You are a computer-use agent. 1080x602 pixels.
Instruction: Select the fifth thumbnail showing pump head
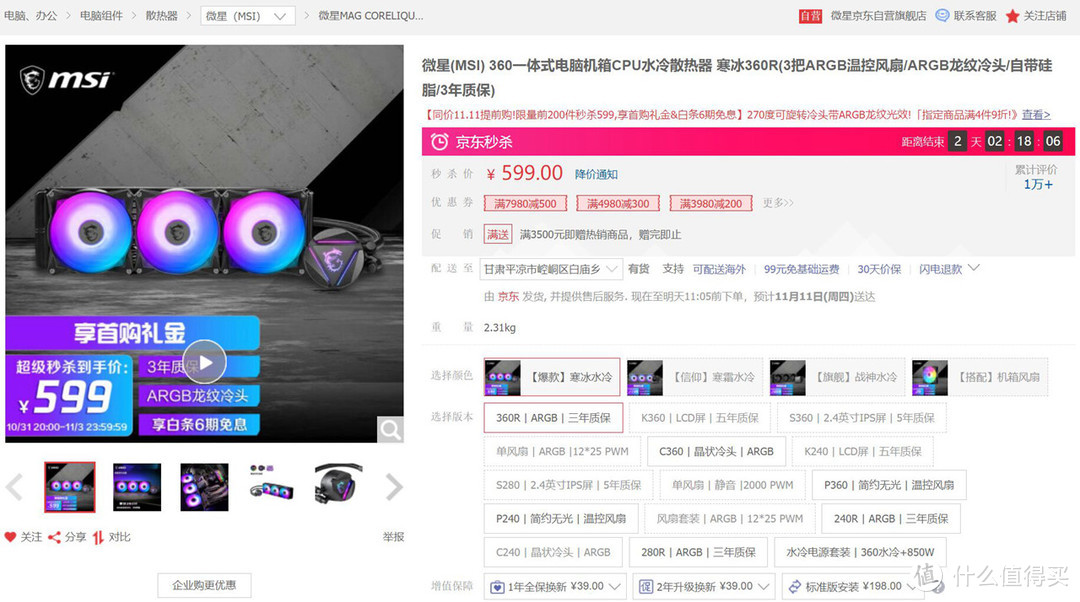338,484
